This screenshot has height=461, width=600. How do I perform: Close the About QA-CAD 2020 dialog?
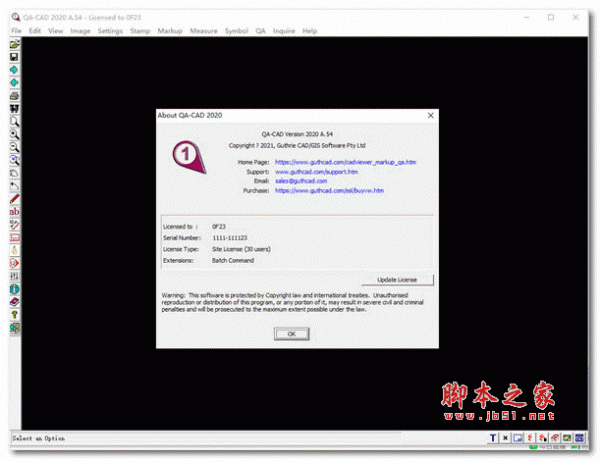pos(430,116)
